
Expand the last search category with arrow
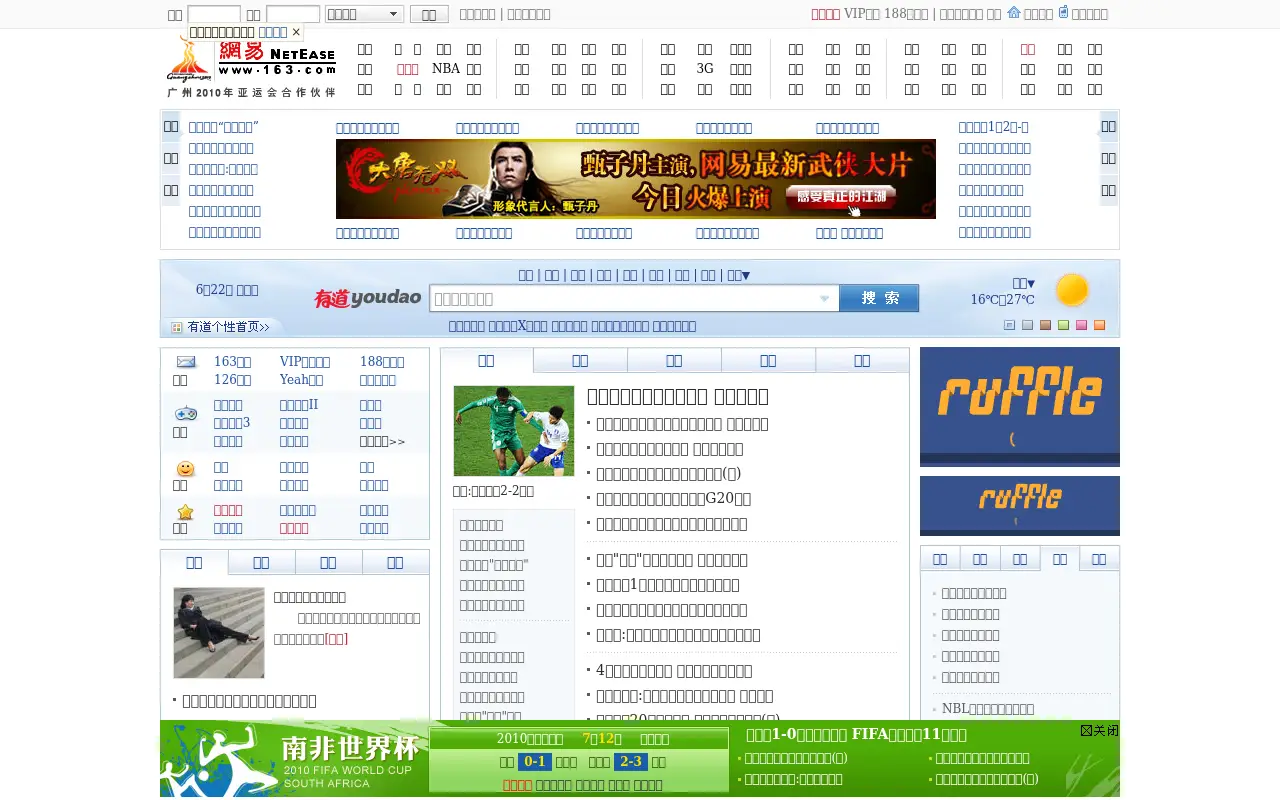[738, 275]
